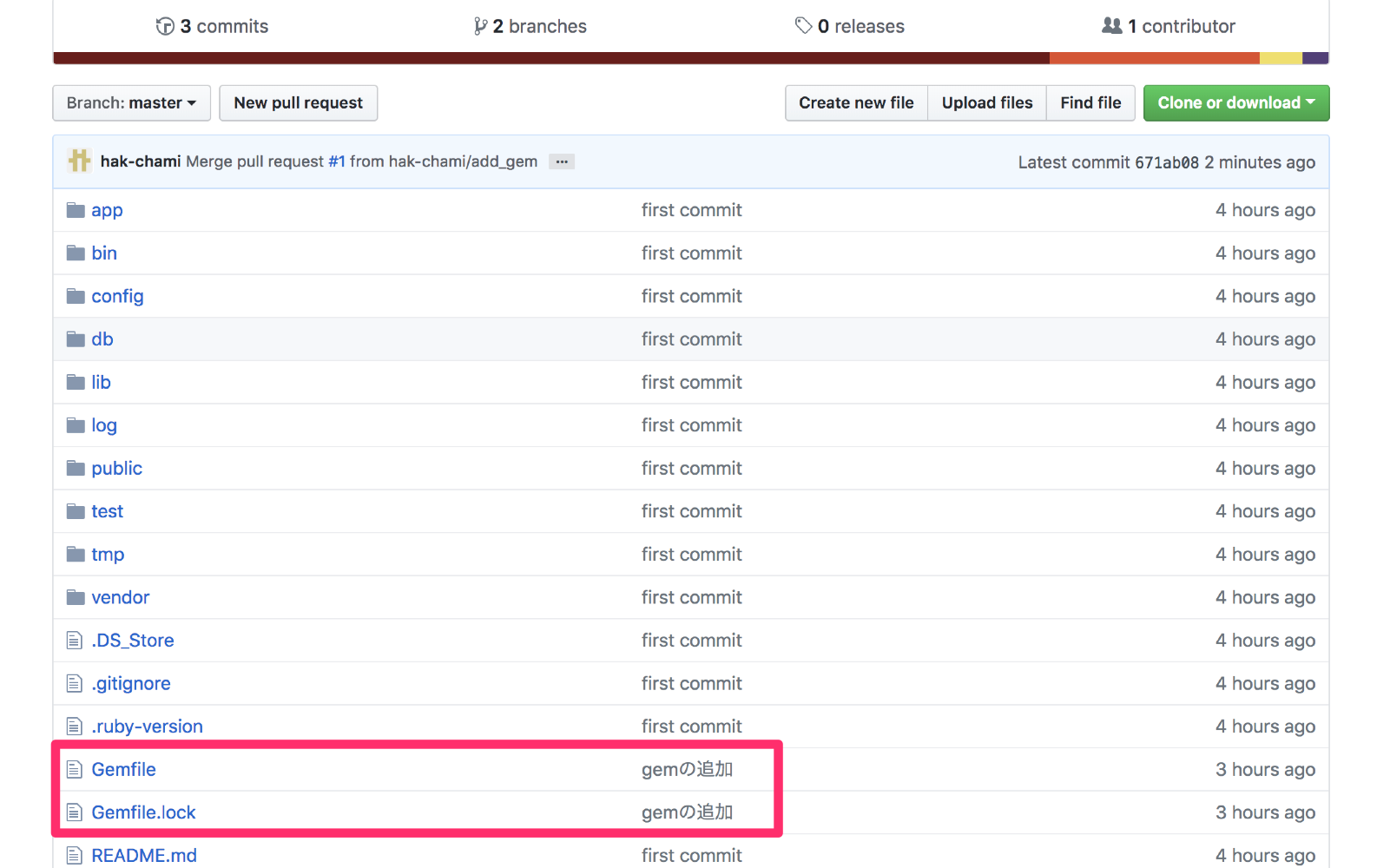Open the .gitignore file link

131,684
